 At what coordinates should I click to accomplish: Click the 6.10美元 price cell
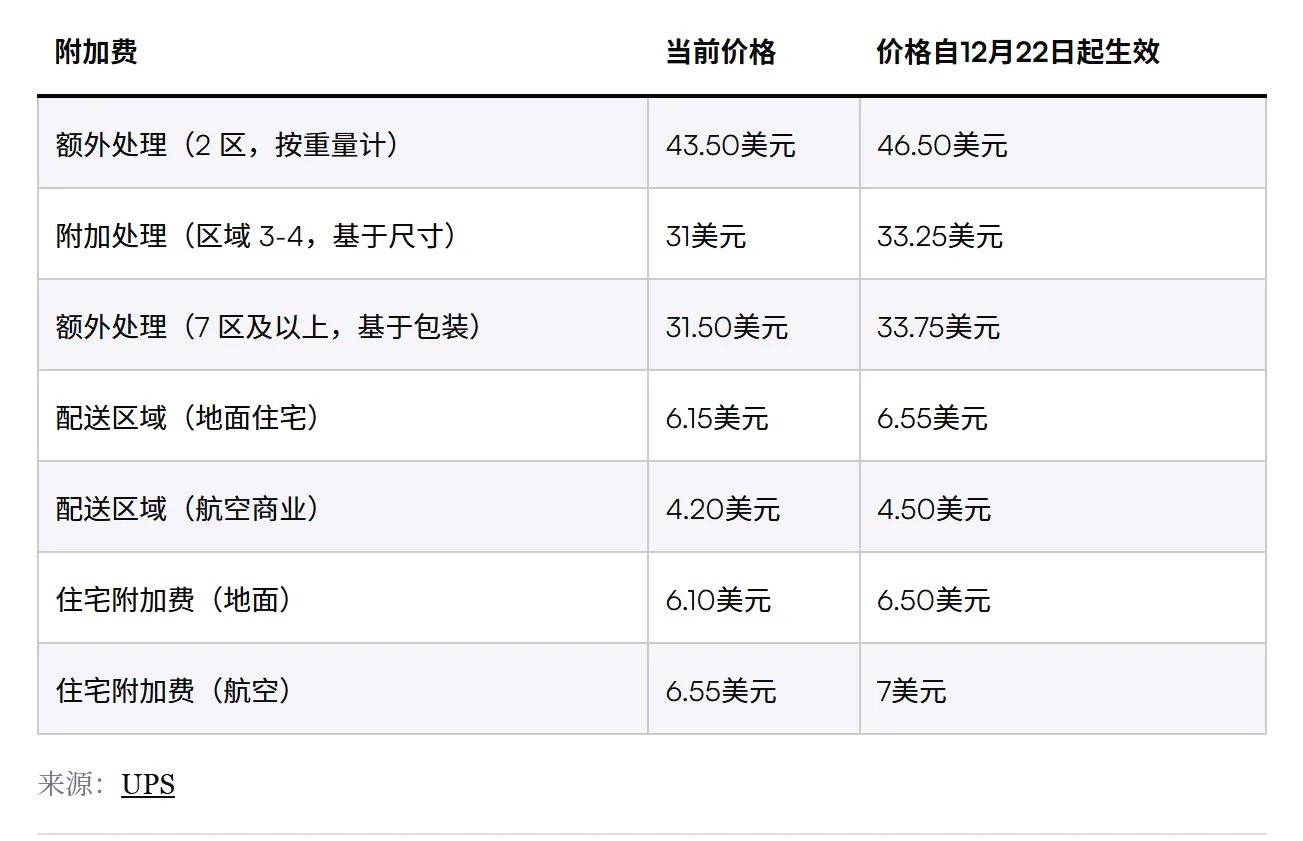click(x=718, y=601)
